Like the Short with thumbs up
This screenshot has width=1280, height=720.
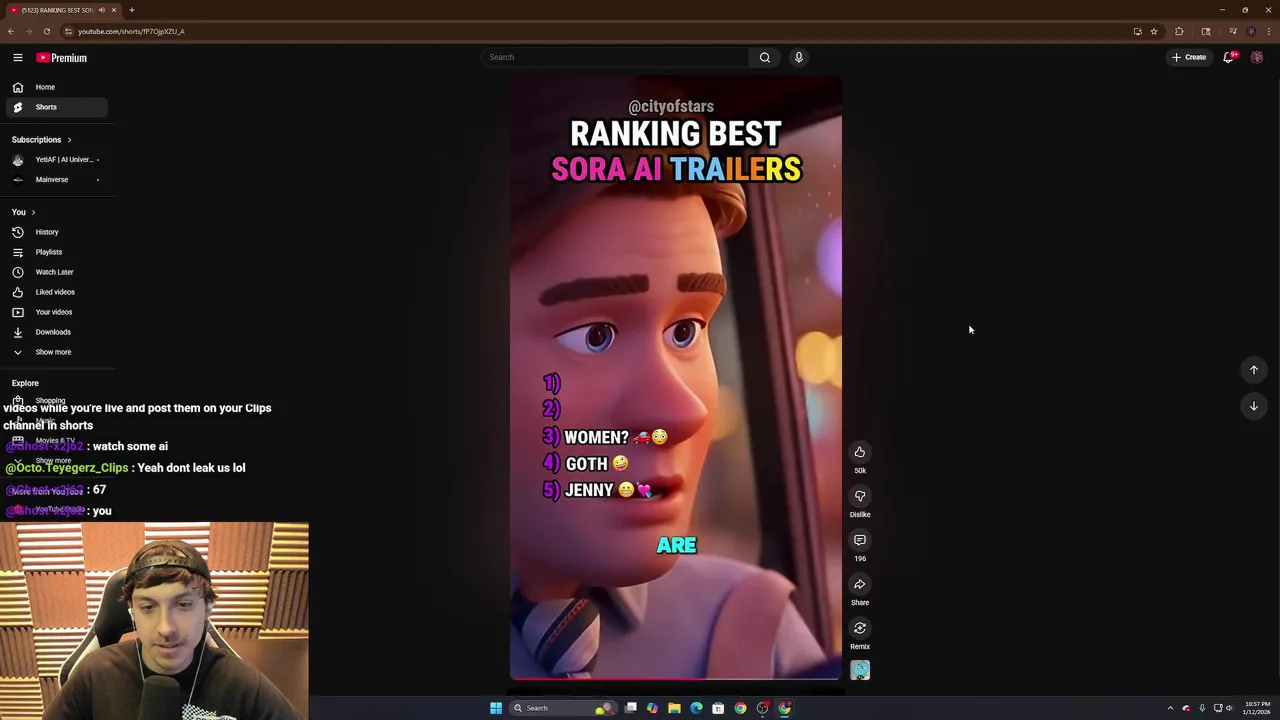pyautogui.click(x=860, y=452)
